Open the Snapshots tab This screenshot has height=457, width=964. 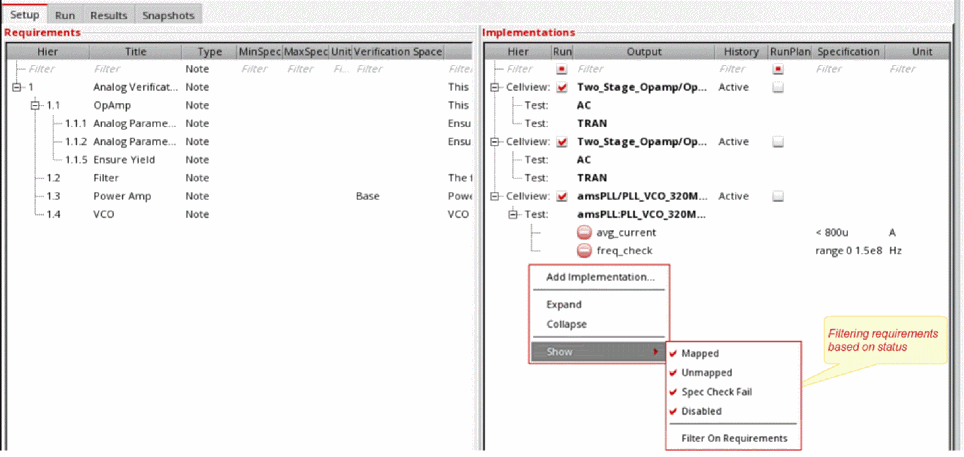[168, 16]
